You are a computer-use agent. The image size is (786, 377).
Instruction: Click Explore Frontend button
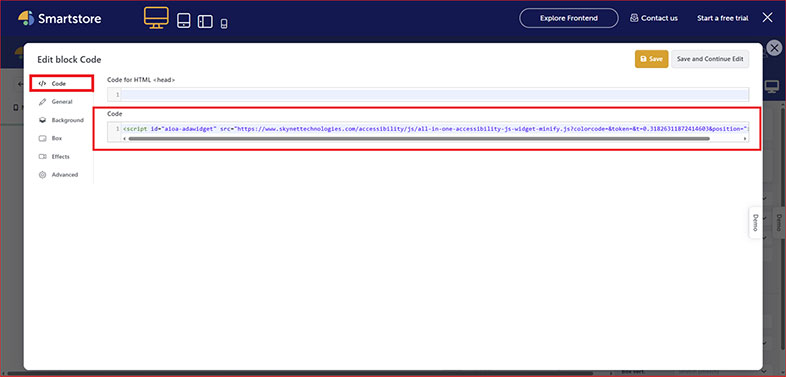pos(568,18)
